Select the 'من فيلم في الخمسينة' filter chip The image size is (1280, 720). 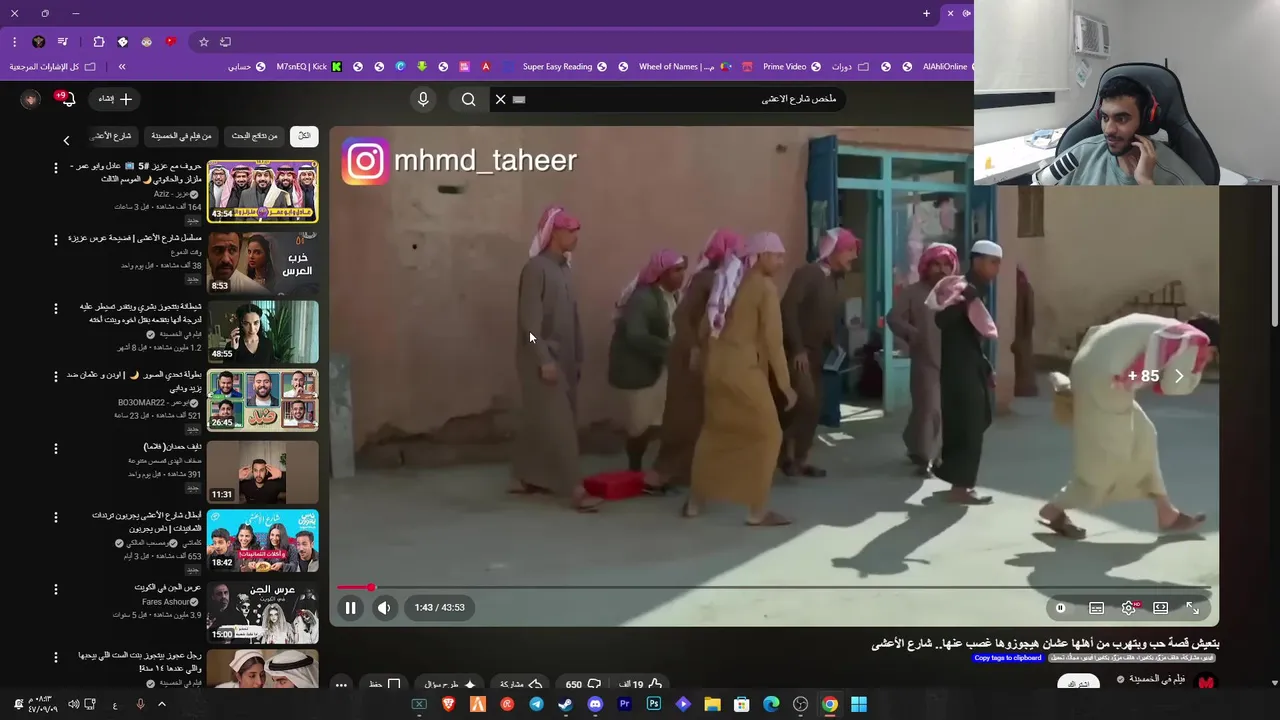point(181,136)
